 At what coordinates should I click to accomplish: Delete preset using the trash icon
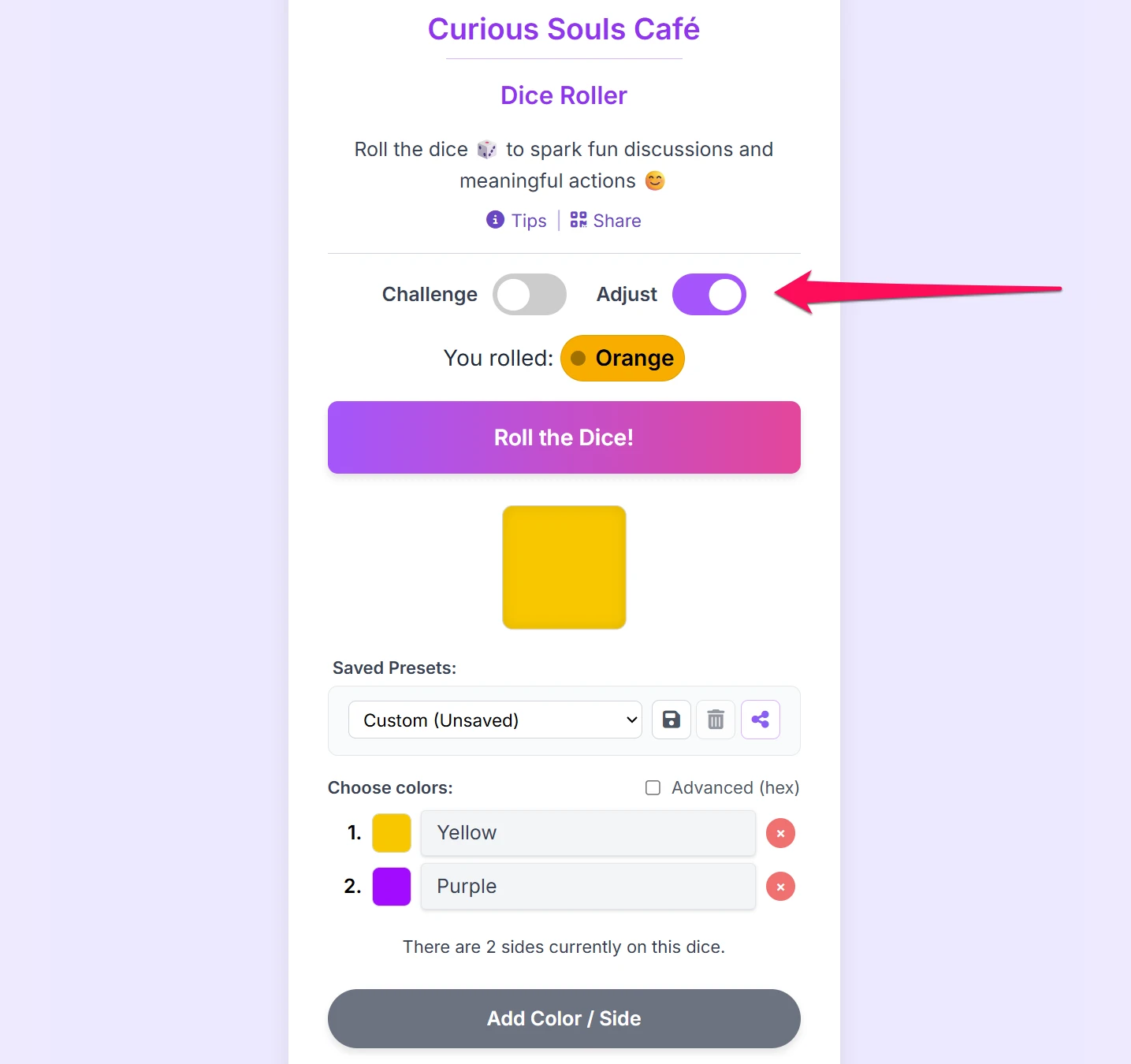[716, 720]
